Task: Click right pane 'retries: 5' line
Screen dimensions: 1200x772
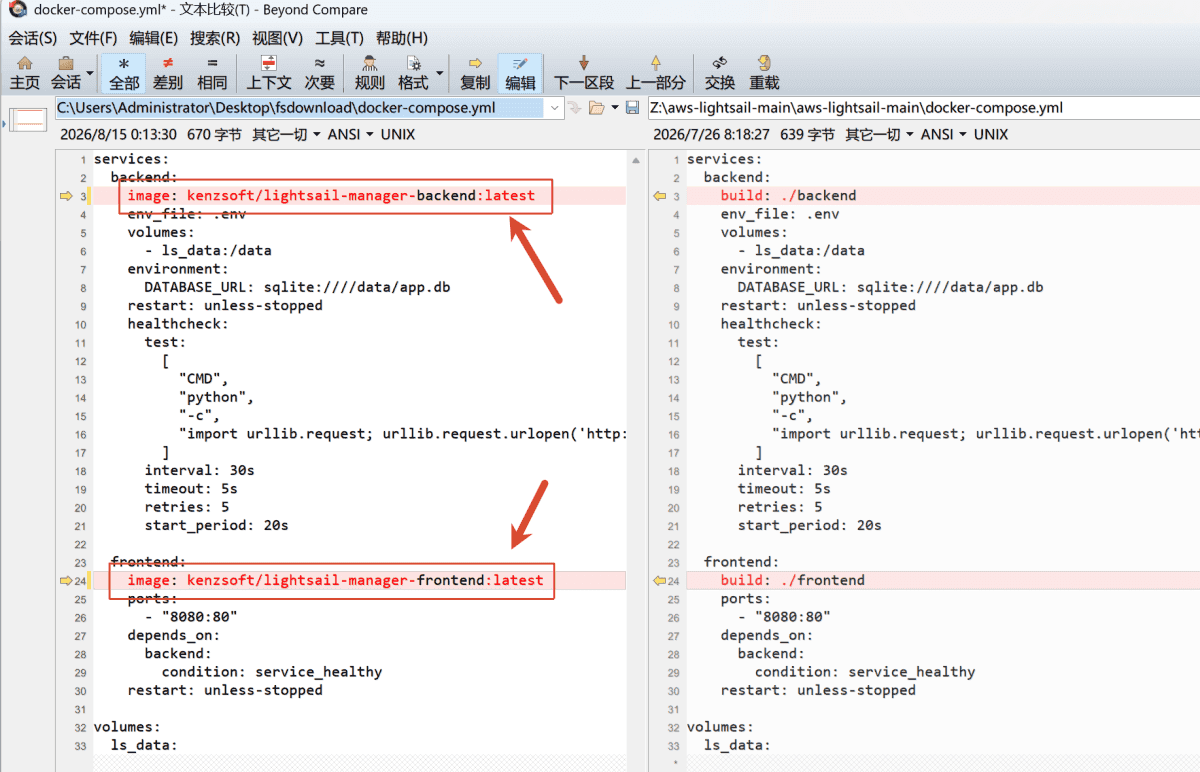Action: pyautogui.click(x=780, y=507)
